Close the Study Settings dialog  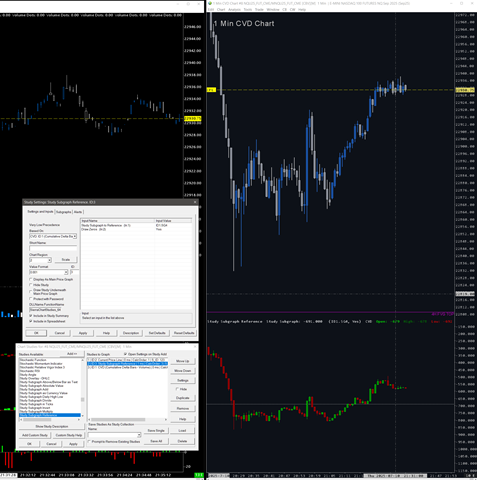[x=195, y=202]
